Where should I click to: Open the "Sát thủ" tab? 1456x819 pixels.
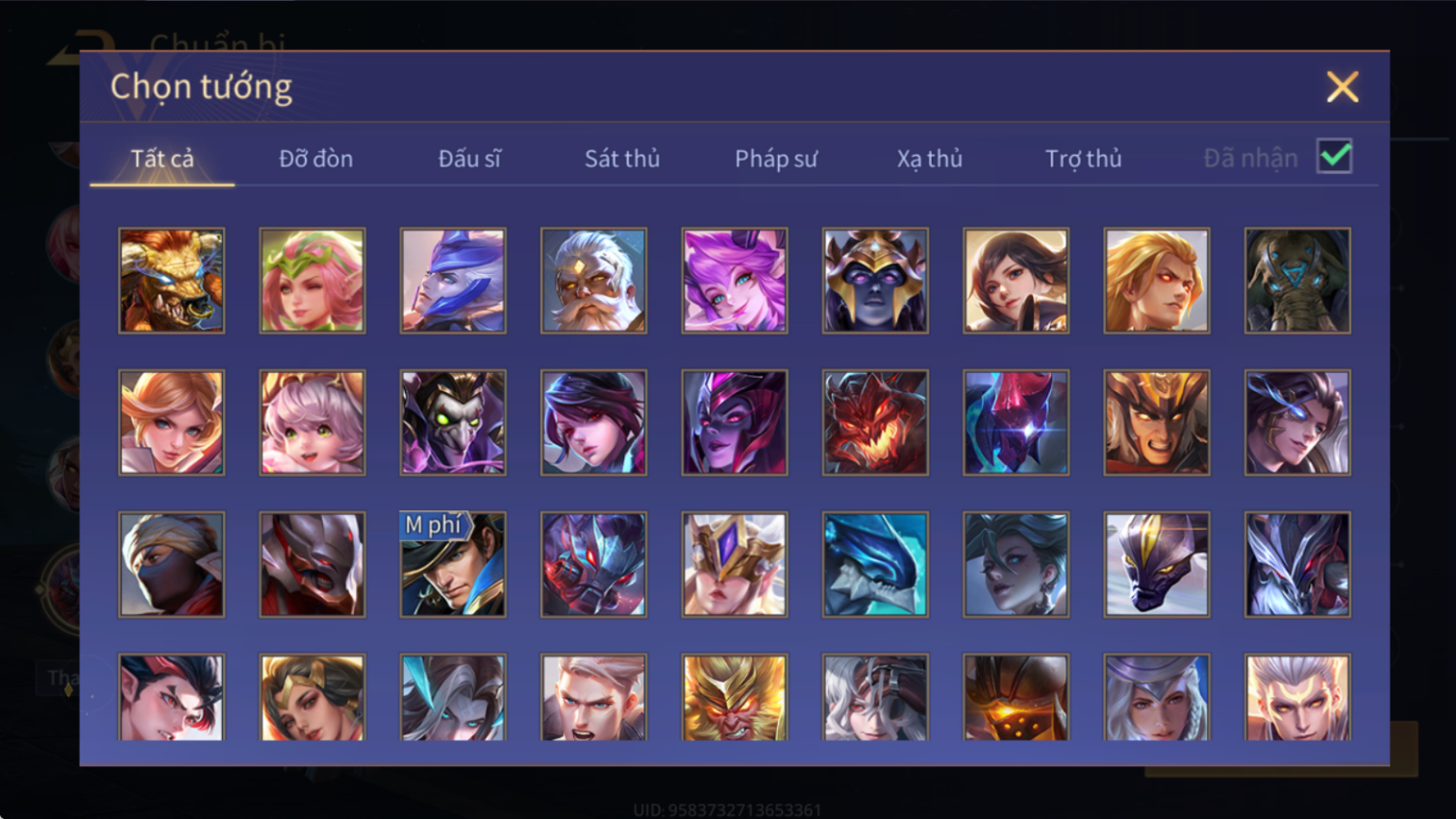tap(622, 159)
